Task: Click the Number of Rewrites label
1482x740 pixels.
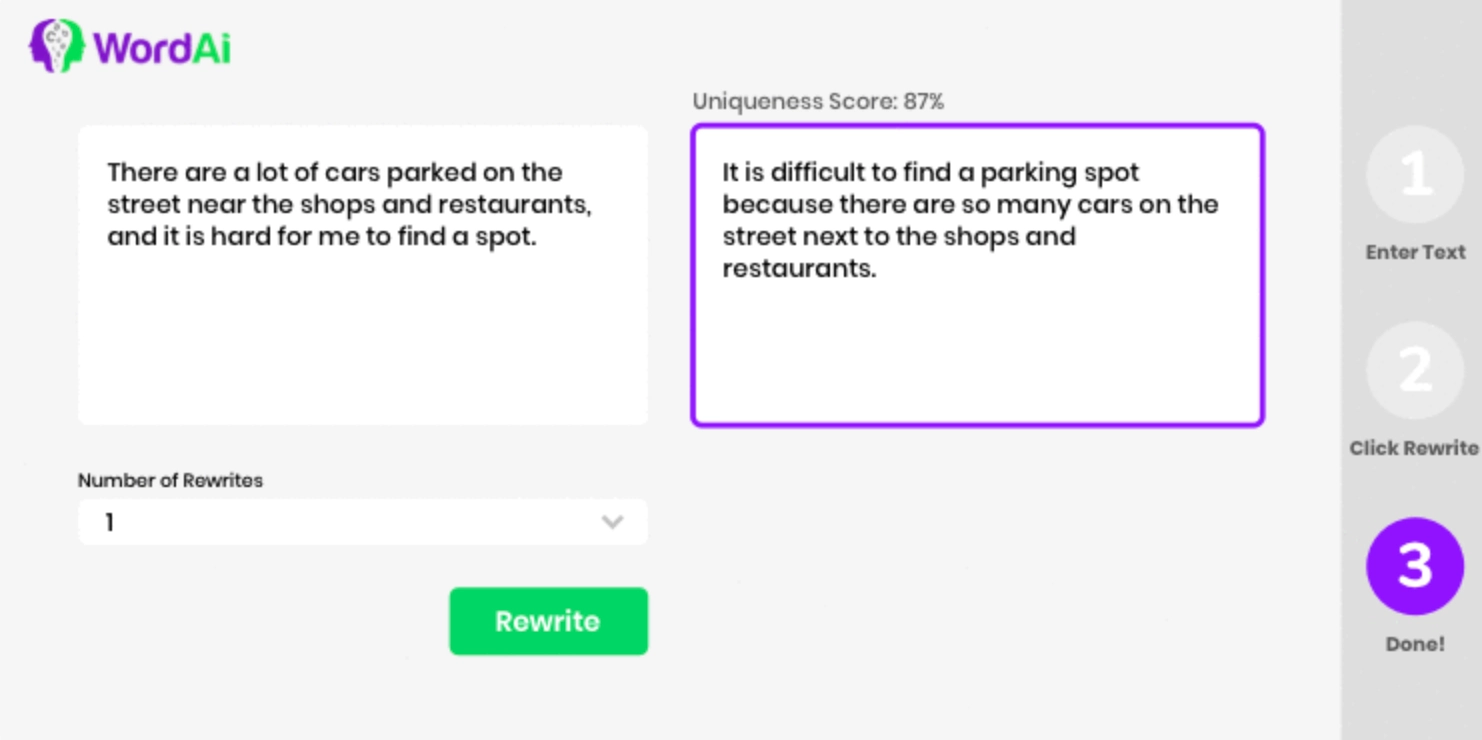Action: tap(170, 481)
